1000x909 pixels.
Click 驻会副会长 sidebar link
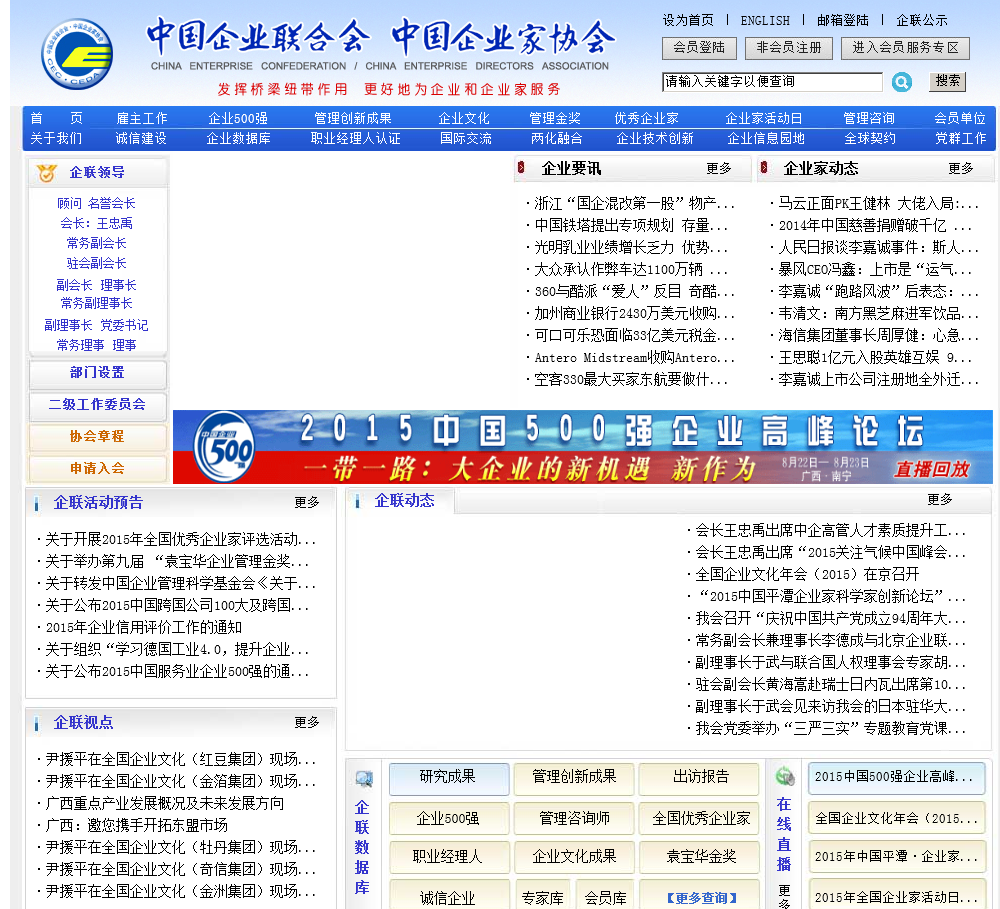[x=96, y=263]
